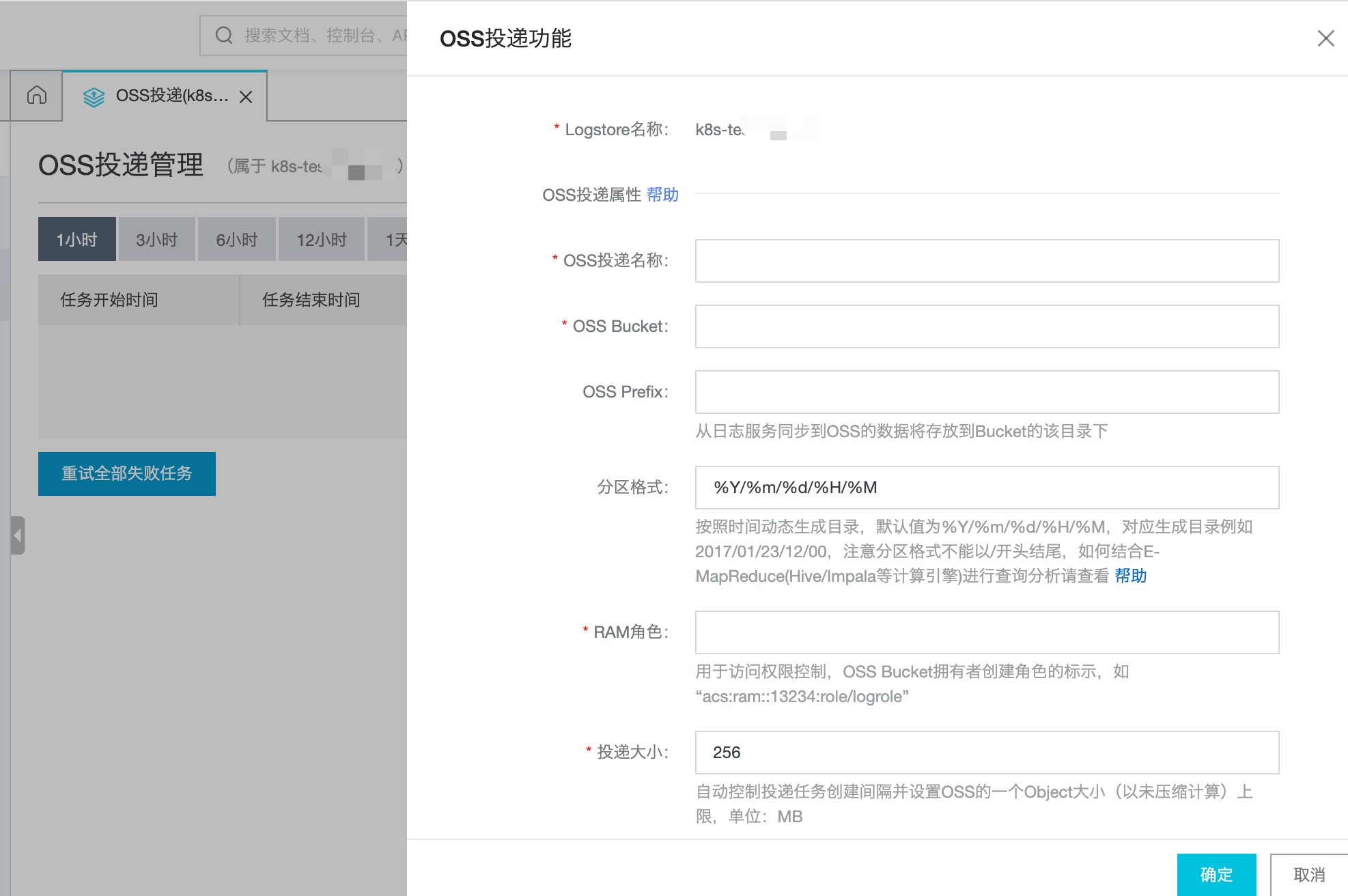Screen dimensions: 1348x896
Task: Click the 确定 confirm button
Action: pos(1216,875)
